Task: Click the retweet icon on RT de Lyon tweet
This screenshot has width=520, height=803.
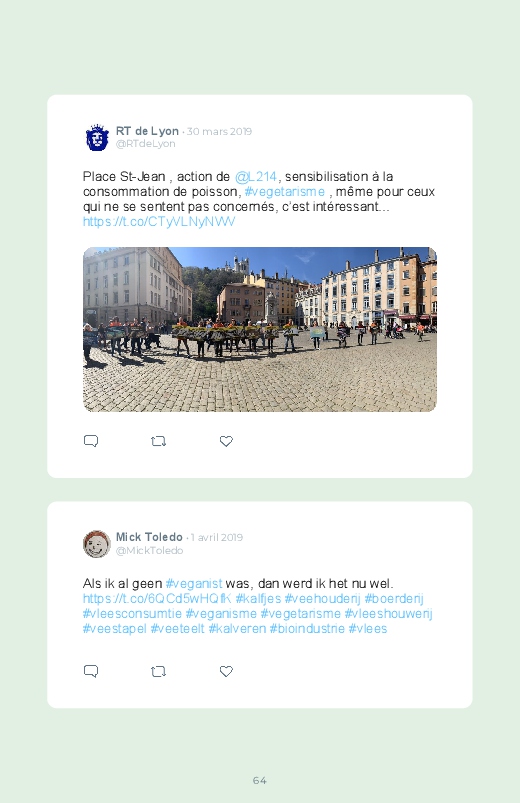Action: (x=158, y=441)
